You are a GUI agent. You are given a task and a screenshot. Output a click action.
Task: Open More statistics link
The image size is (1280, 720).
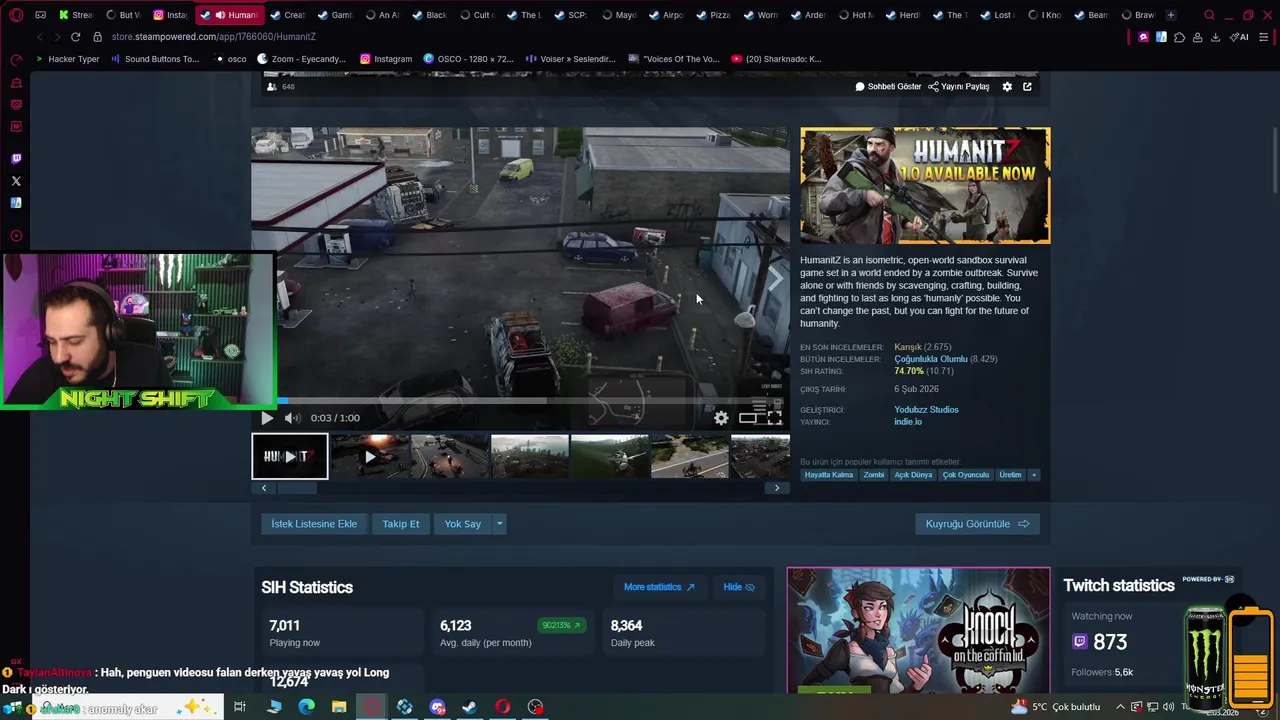[x=658, y=587]
